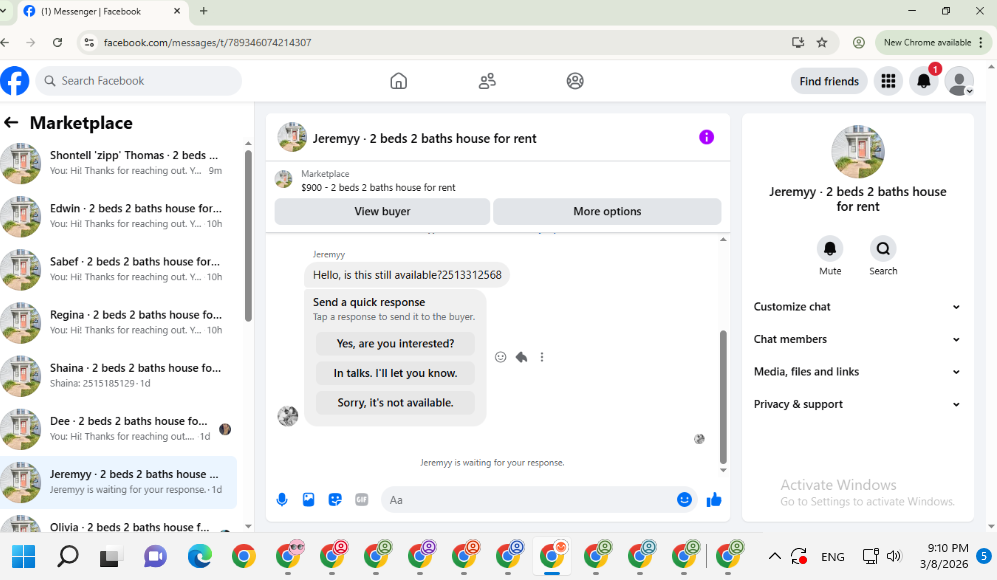Send quick response 'Sorry, it's not available.'
The width and height of the screenshot is (997, 580).
395,403
